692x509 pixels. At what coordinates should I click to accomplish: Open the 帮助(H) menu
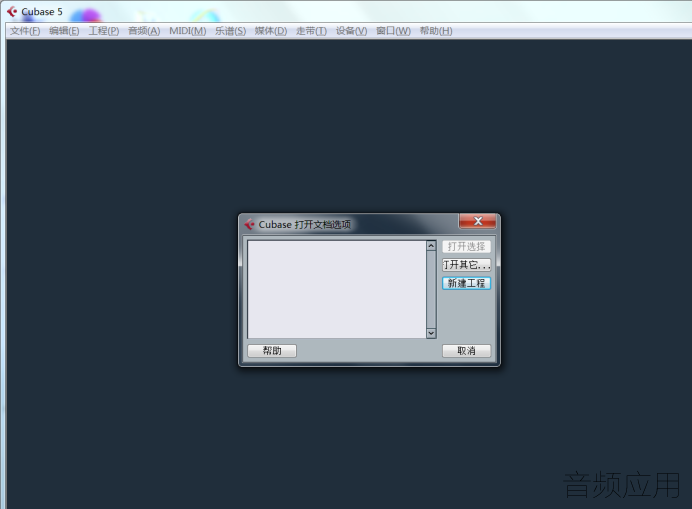click(436, 31)
